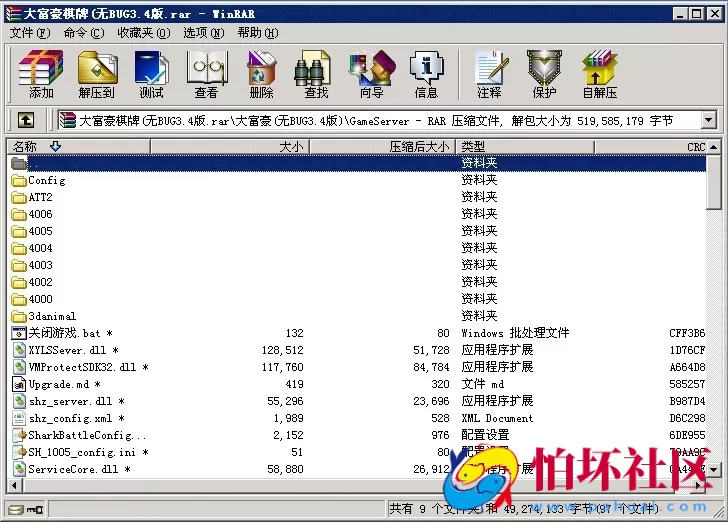Select the 4005 folder row
This screenshot has width=728, height=522.
pos(357,231)
